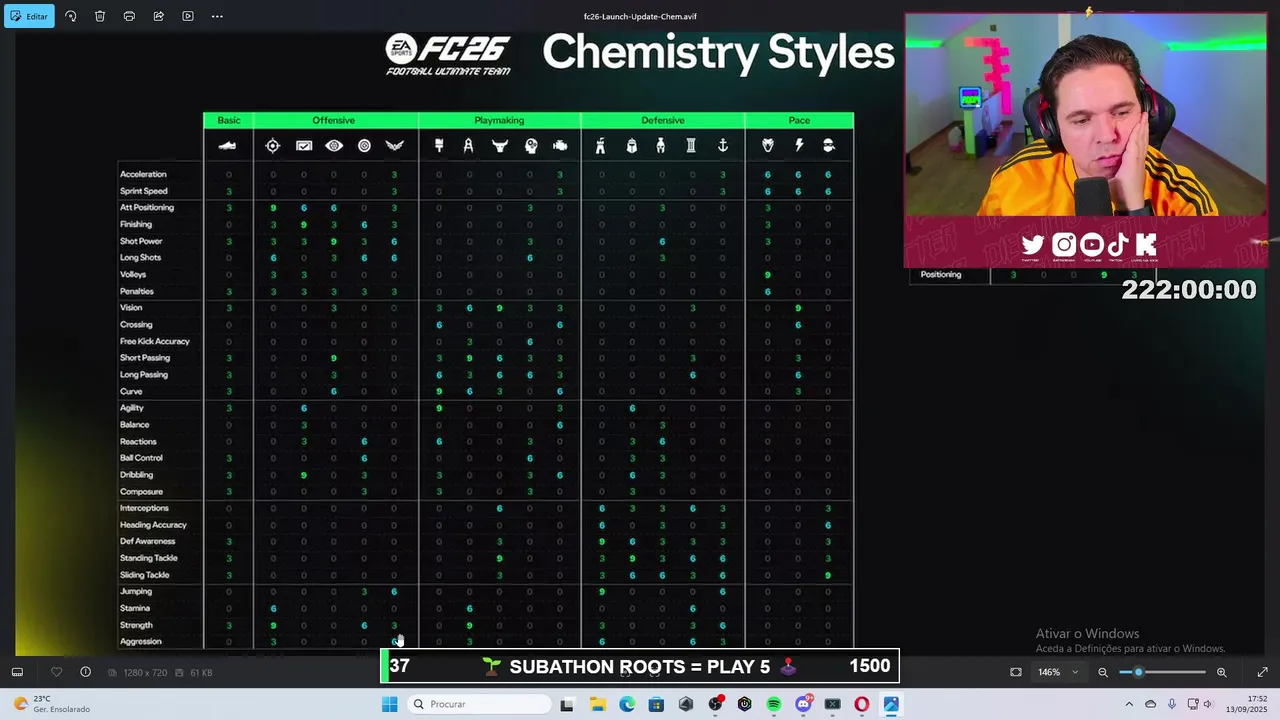This screenshot has width=1280, height=720.
Task: Click the Photos app icon on the taskbar
Action: pos(891,704)
